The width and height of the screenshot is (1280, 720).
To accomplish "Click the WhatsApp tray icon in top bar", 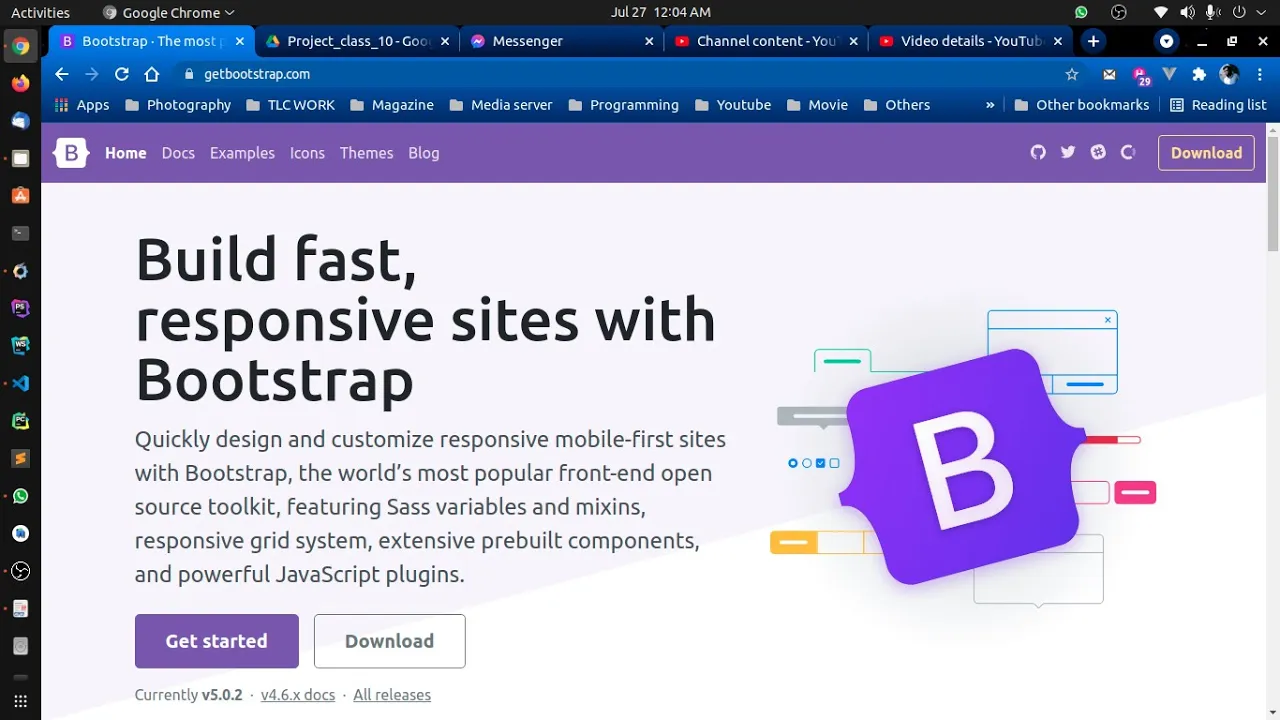I will 1081,12.
